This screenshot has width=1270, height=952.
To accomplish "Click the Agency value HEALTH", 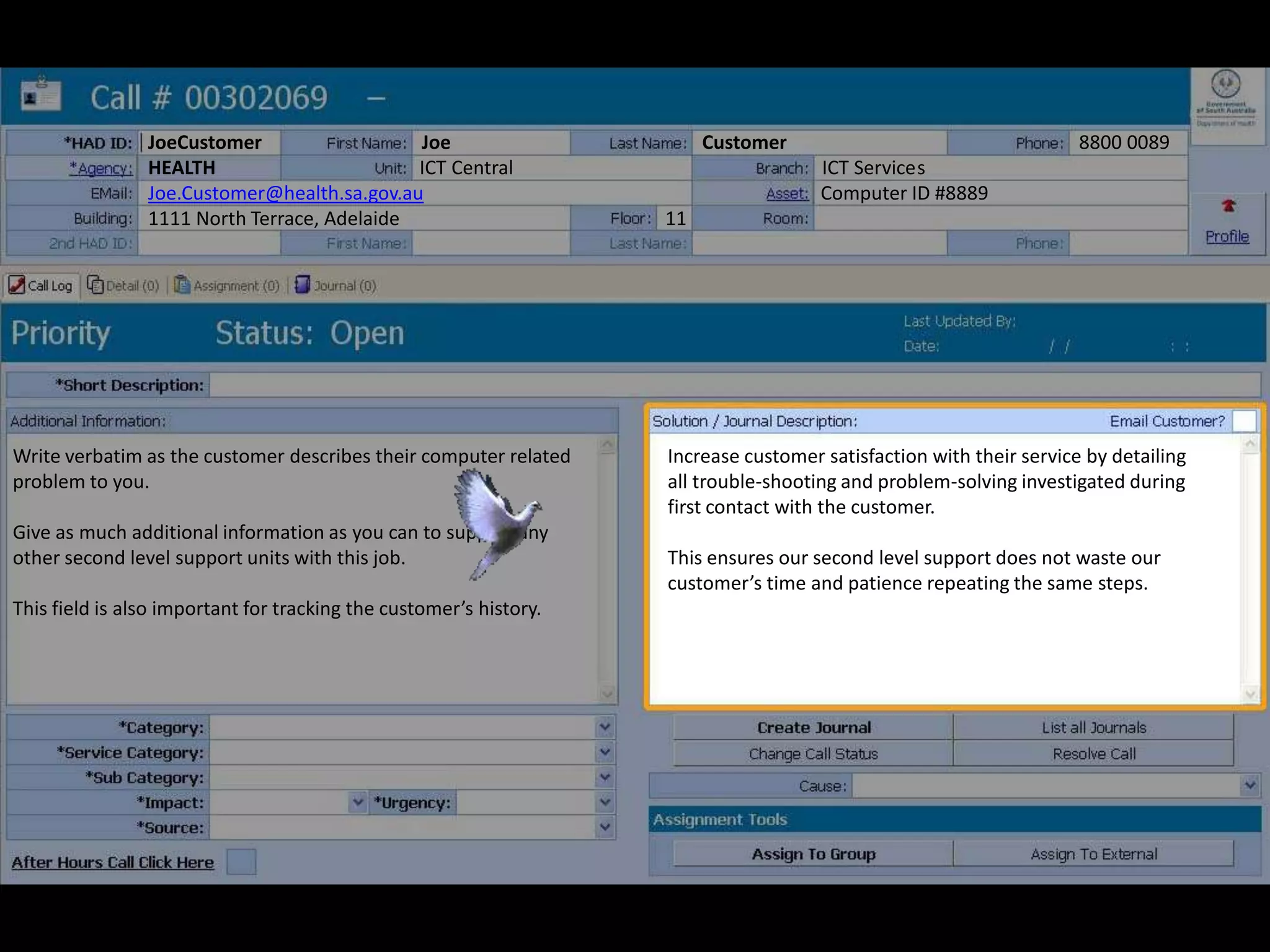I will click(182, 168).
